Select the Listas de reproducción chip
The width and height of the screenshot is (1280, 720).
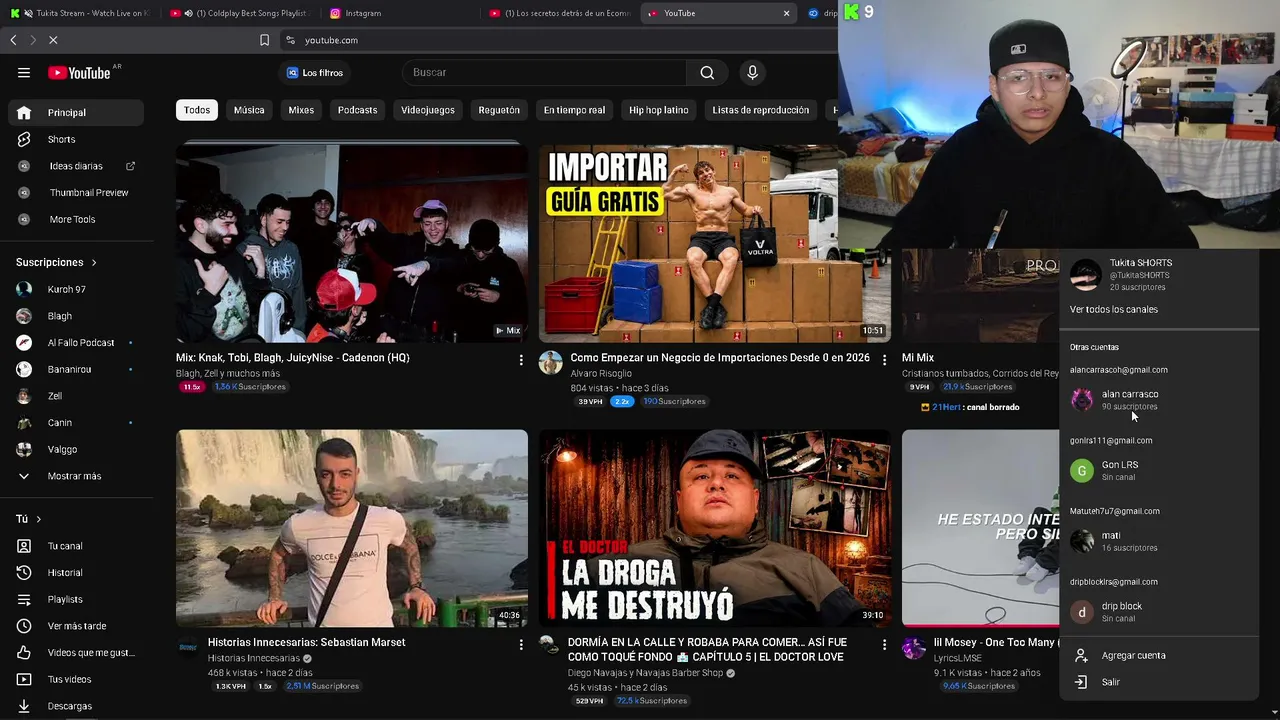click(x=761, y=110)
